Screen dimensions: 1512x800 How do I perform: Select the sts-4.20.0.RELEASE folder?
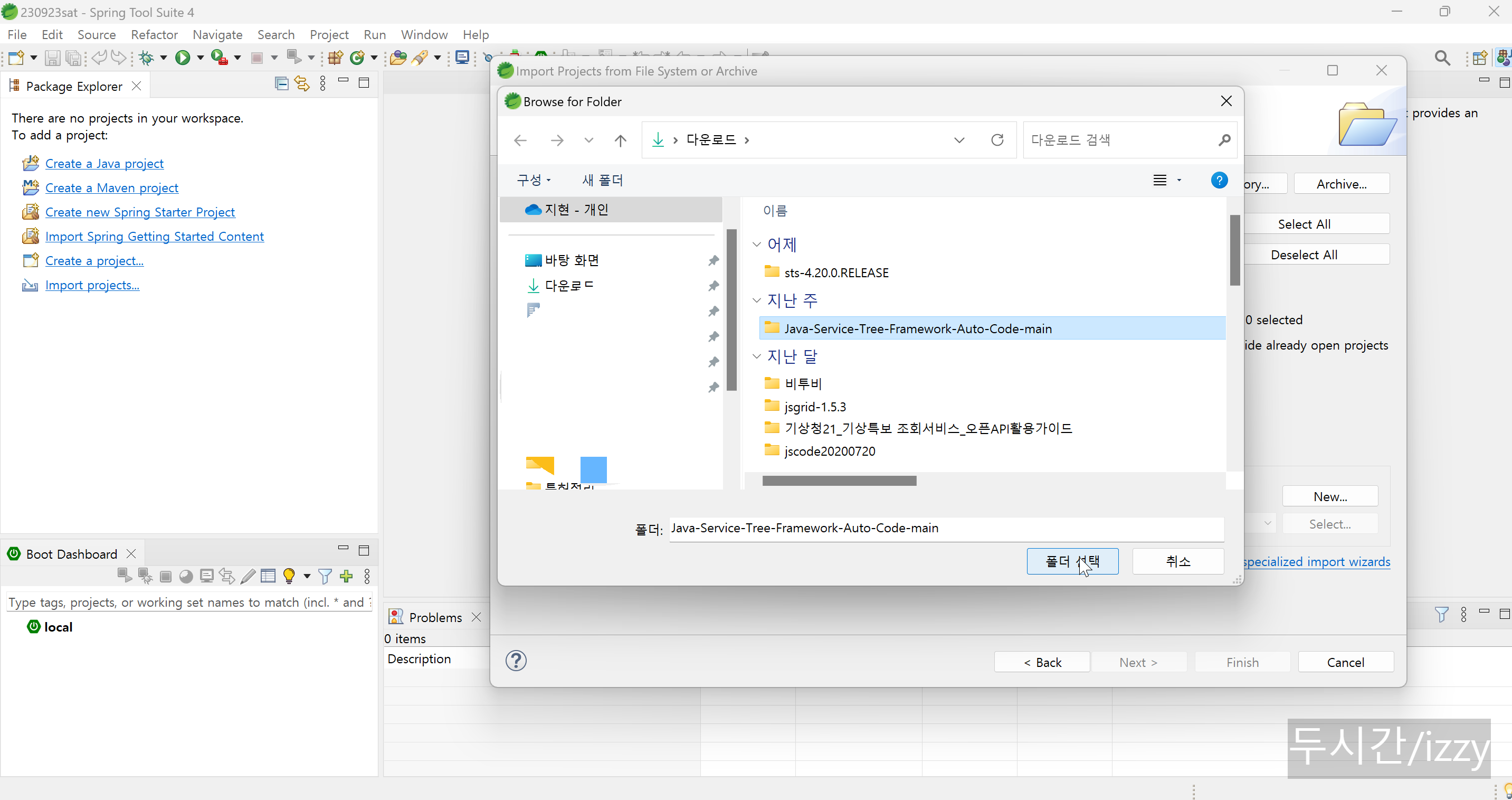click(836, 272)
